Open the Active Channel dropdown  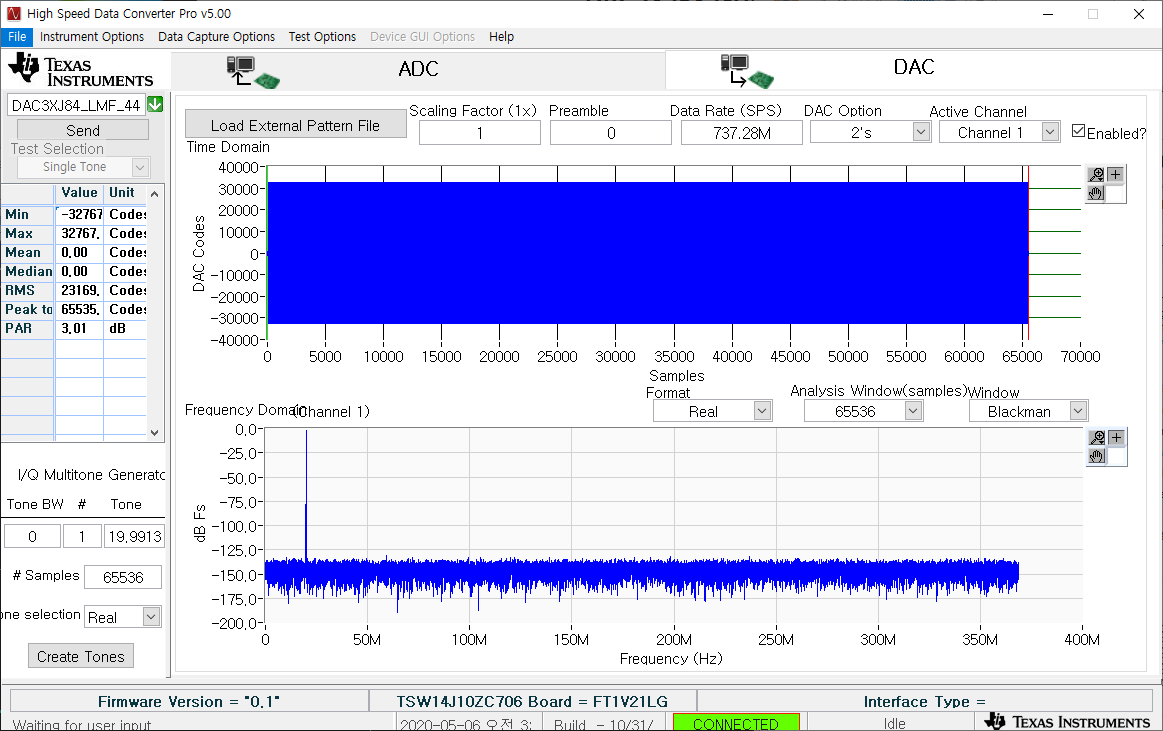(x=1050, y=133)
